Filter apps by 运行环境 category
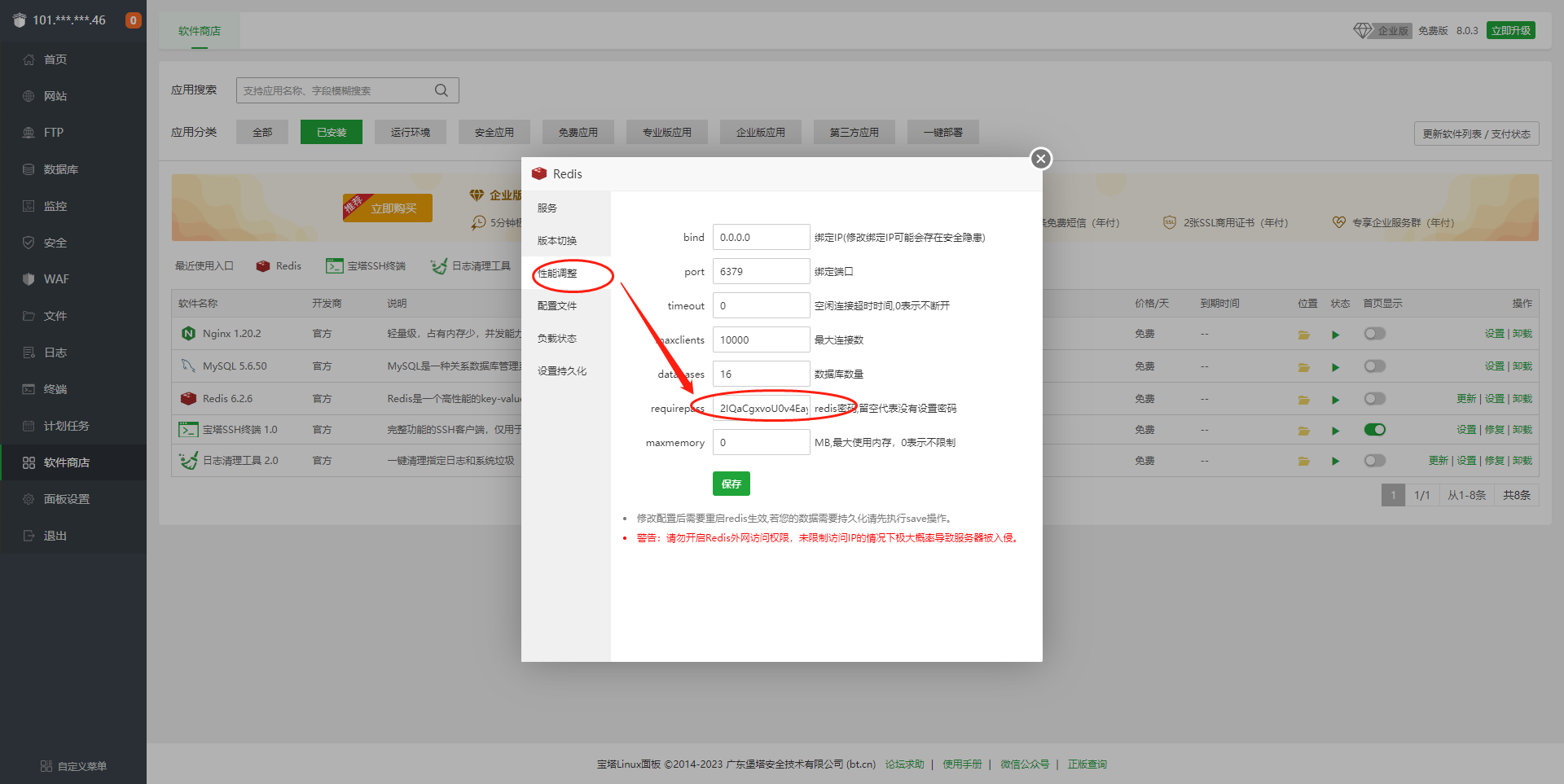This screenshot has width=1564, height=784. [x=410, y=132]
